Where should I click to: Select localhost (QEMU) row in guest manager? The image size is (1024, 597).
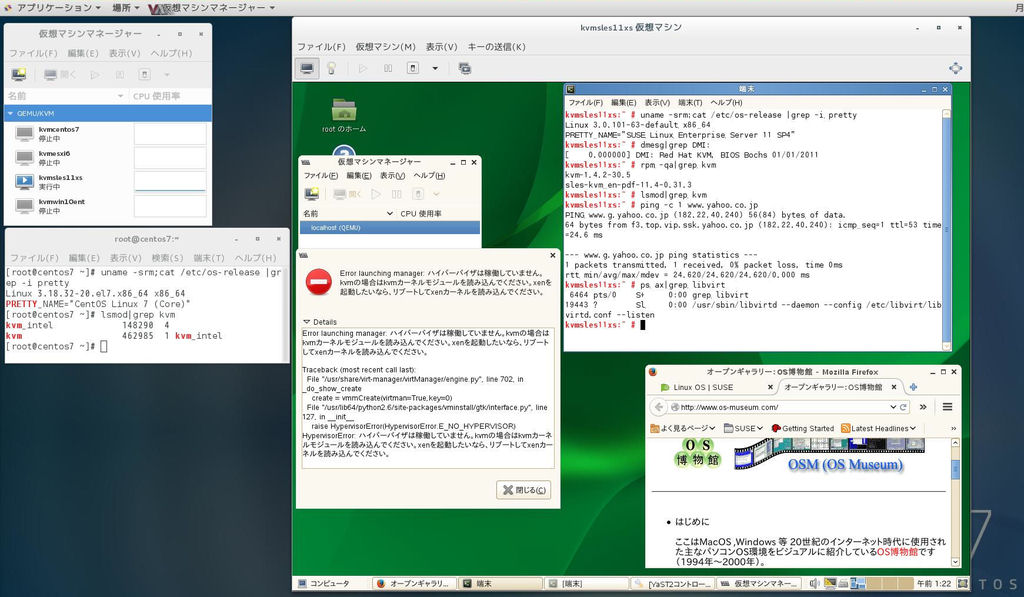click(390, 227)
